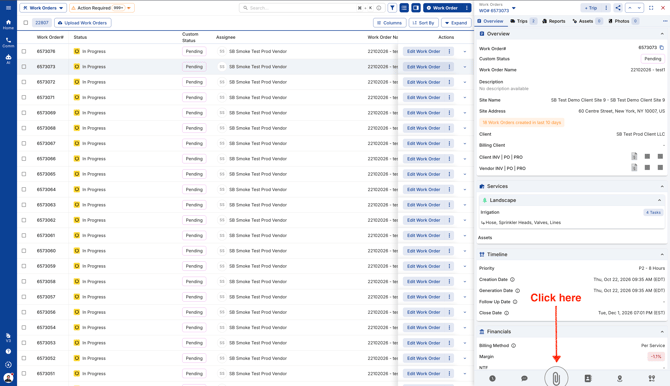Open Comm phone icon in sidebar

pos(8,42)
